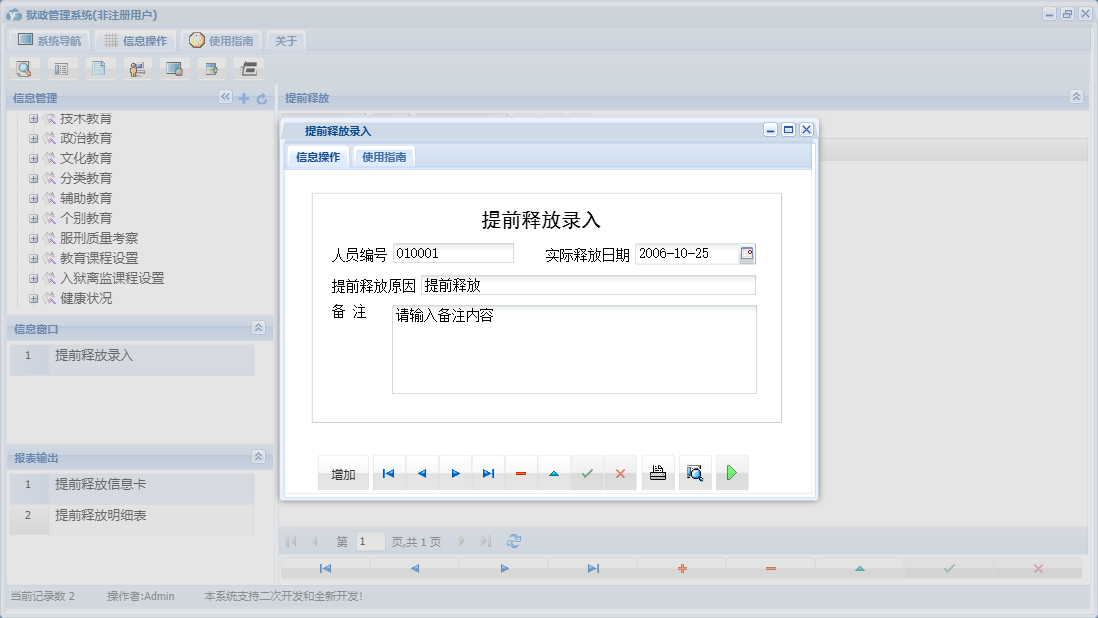Open print preview in the release entry dialog
Image resolution: width=1098 pixels, height=618 pixels.
(x=694, y=472)
